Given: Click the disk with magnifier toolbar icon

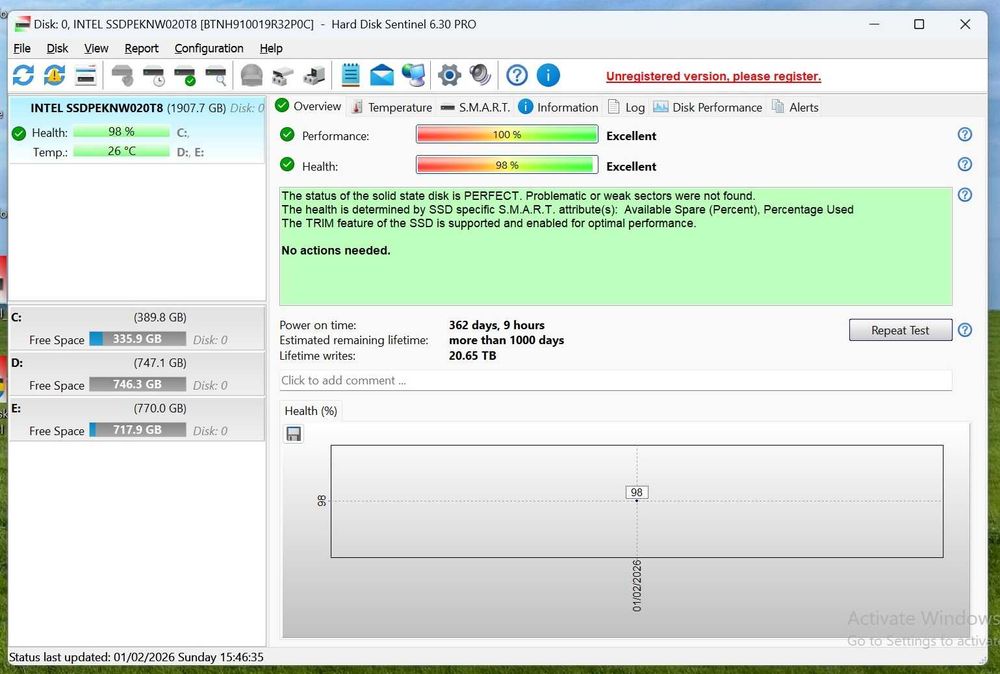Looking at the screenshot, I should point(216,75).
